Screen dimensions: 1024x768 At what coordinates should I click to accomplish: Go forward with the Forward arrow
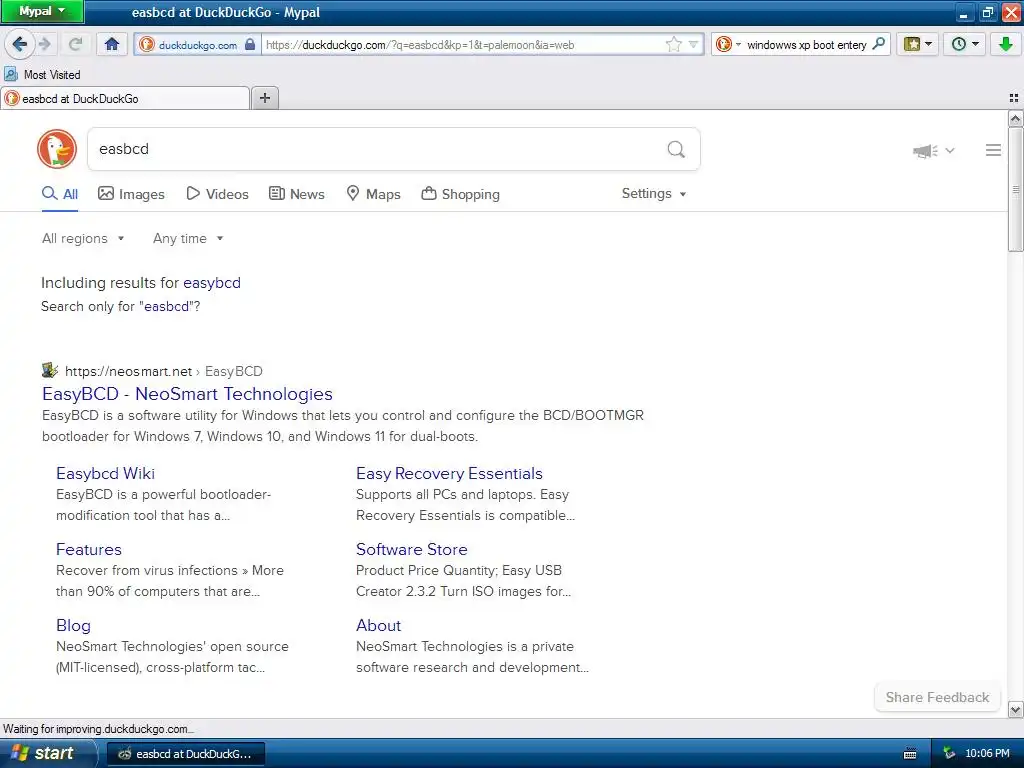(45, 44)
